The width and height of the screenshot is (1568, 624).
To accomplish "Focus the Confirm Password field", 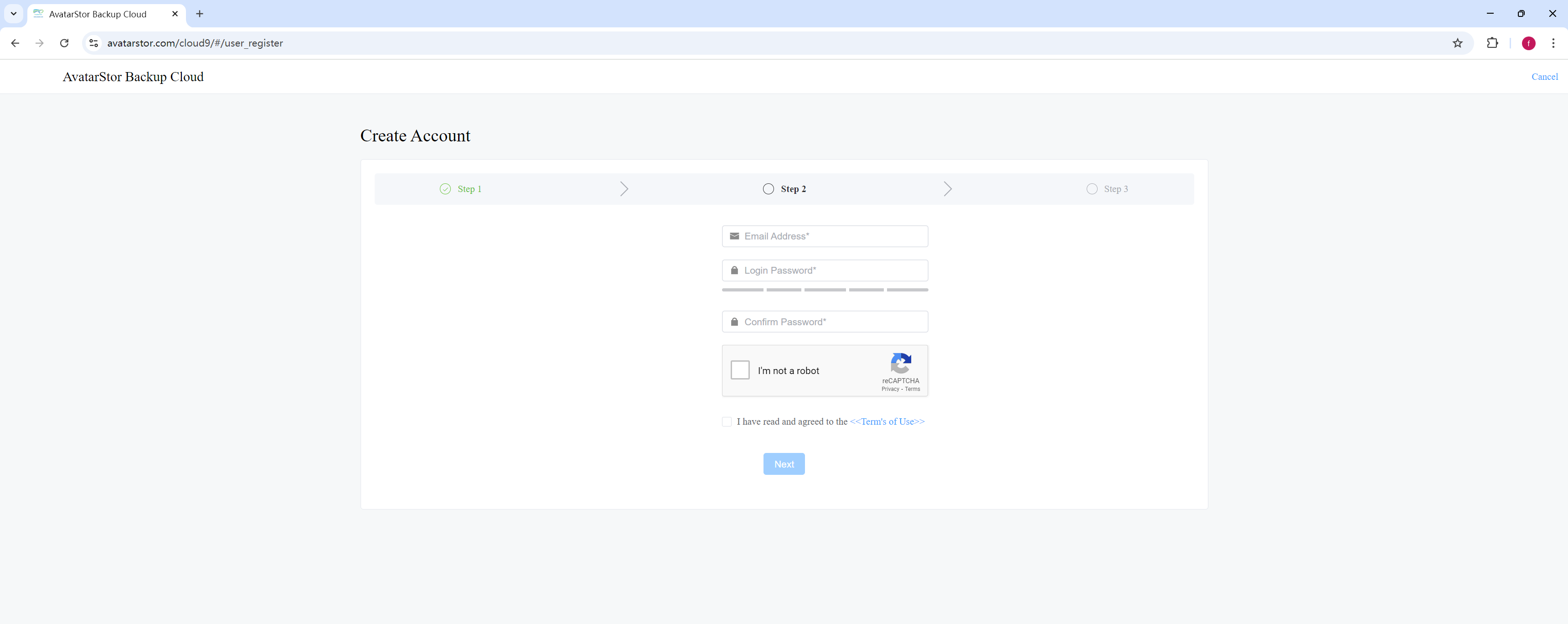I will point(825,322).
